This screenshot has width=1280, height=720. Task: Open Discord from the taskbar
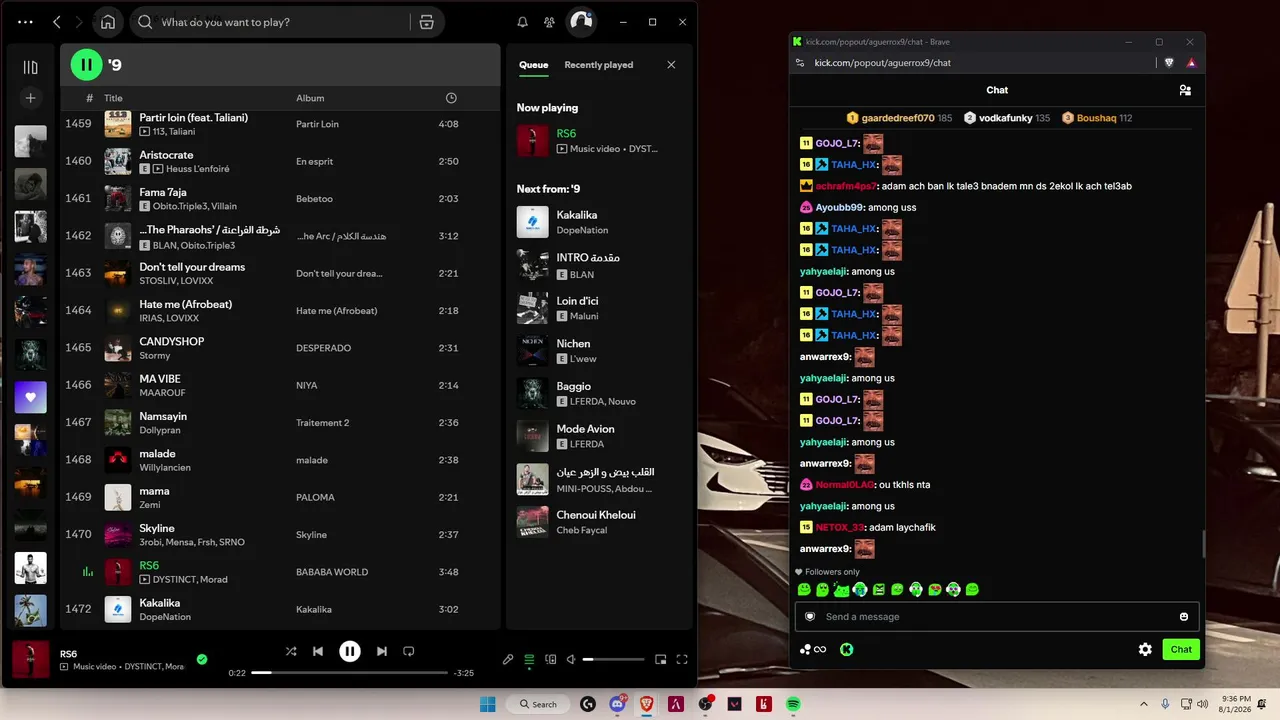(x=618, y=704)
